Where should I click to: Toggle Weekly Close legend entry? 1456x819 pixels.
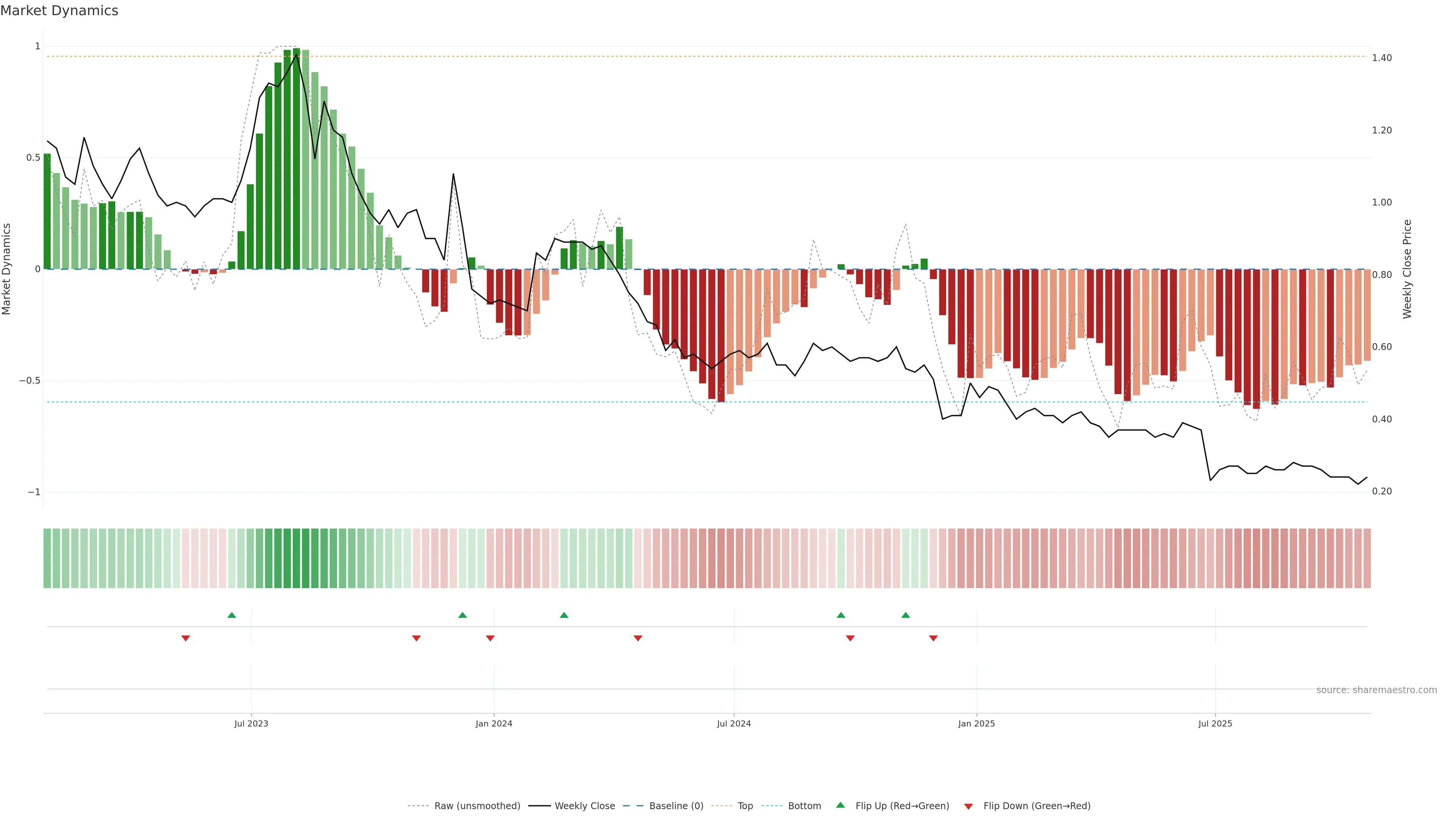pos(584,806)
